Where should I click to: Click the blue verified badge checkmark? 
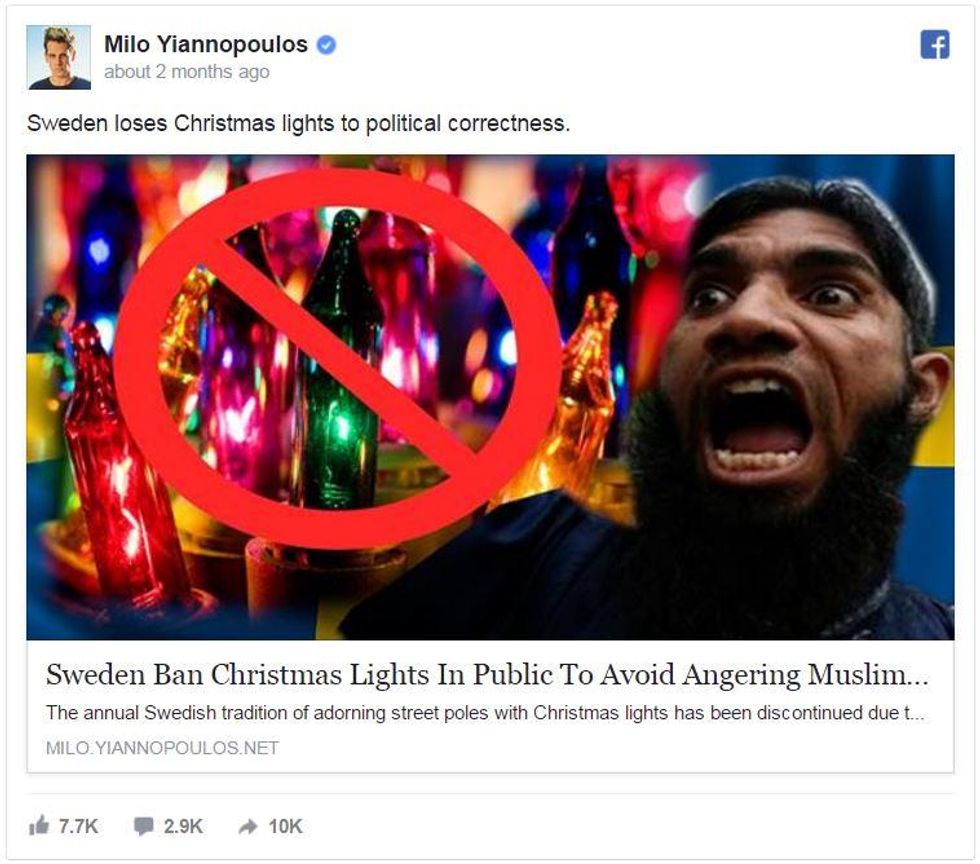326,45
